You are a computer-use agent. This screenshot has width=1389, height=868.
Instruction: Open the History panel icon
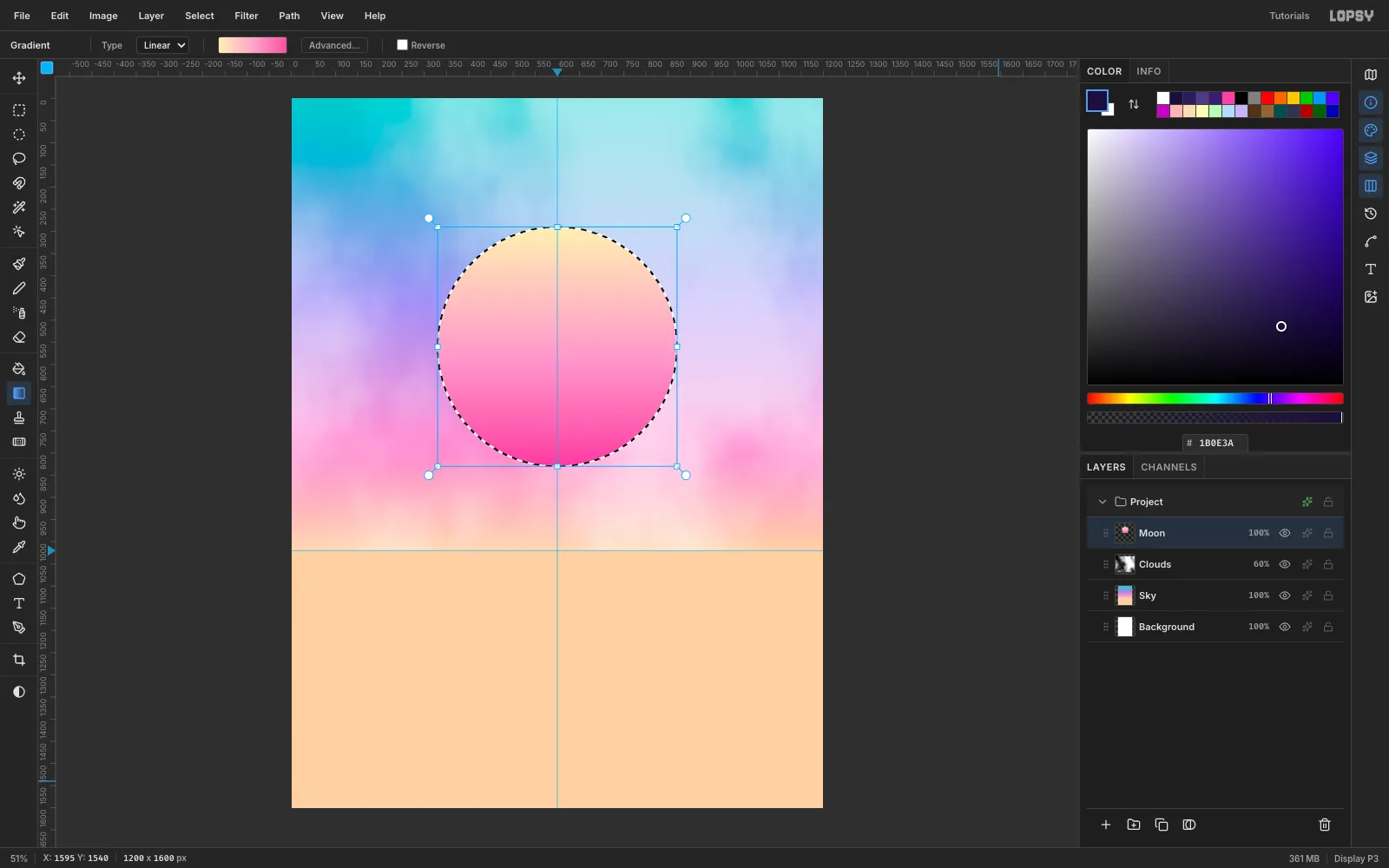click(x=1371, y=214)
